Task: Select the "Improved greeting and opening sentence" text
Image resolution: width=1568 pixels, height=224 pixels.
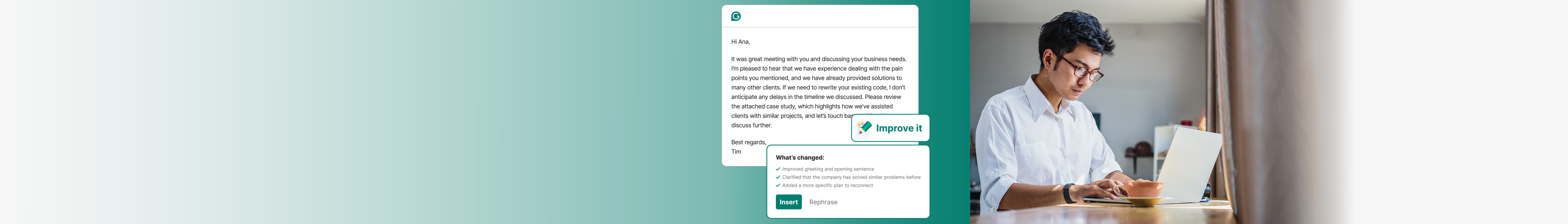Action: [828, 169]
